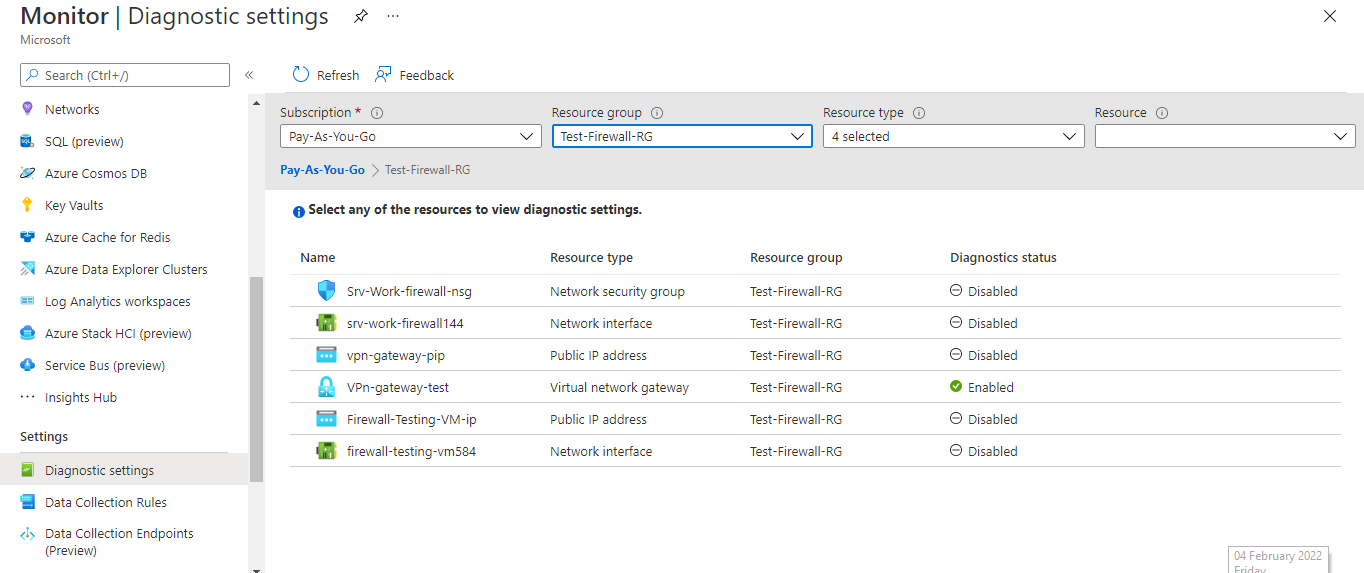Open the Srv-Work-firewall-nsg resource
Image resolution: width=1364 pixels, height=573 pixels.
409,291
